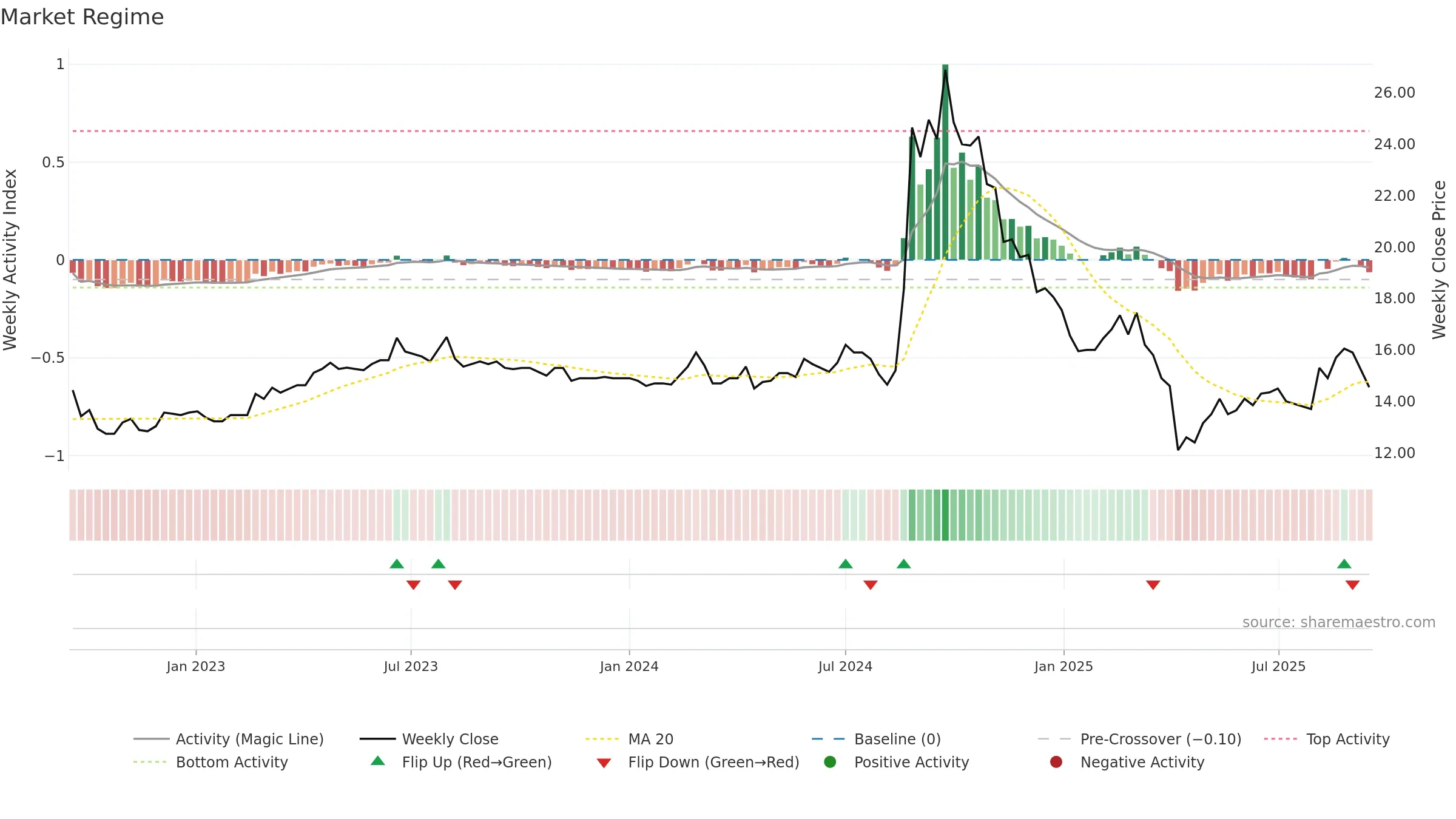1456x819 pixels.
Task: Click the Weekly Close Price axis title
Action: (1439, 260)
